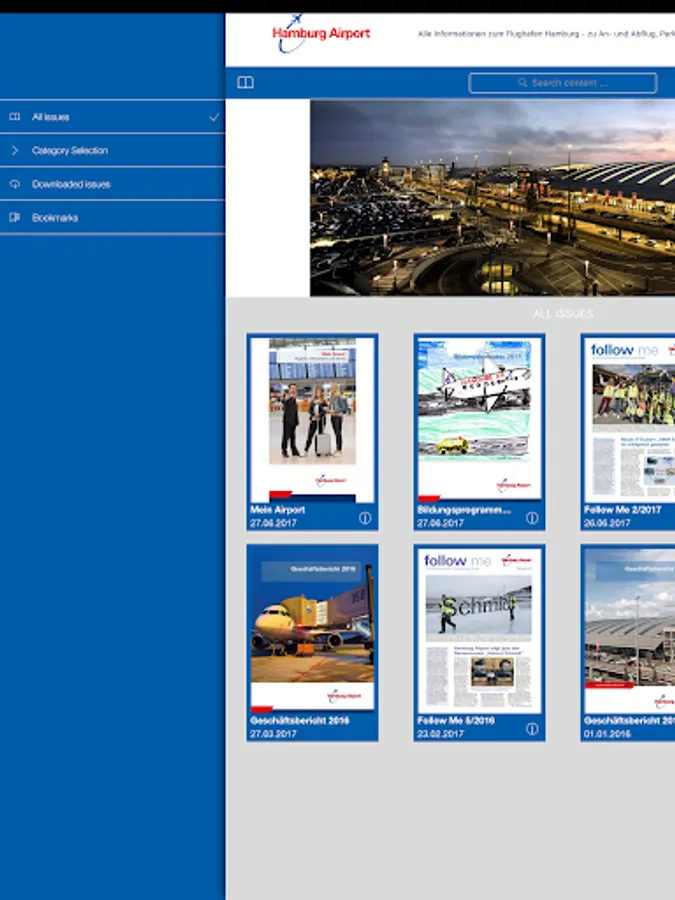Open Mein Airport issue cover

[312, 419]
